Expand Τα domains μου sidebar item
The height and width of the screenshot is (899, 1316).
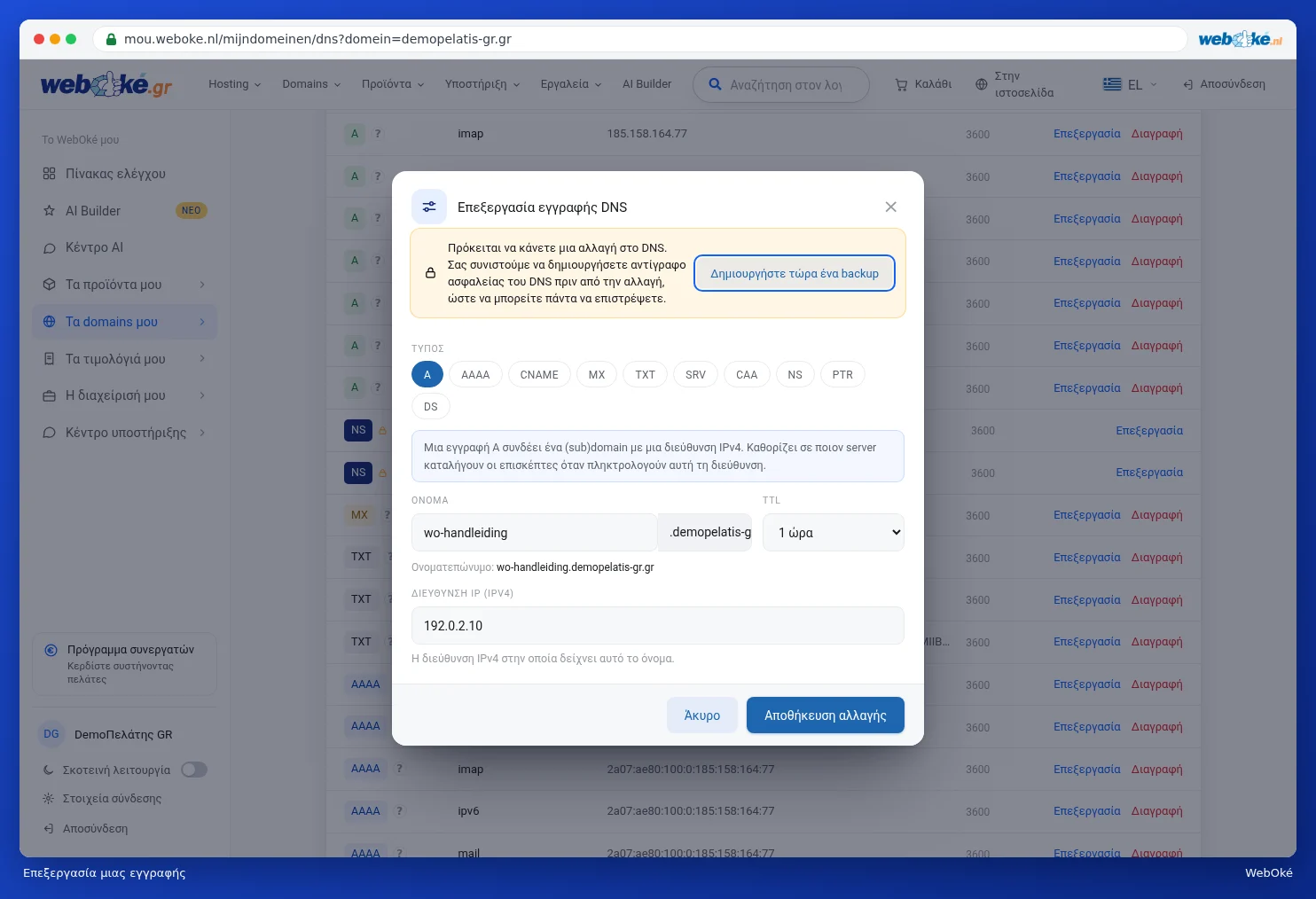coord(124,322)
